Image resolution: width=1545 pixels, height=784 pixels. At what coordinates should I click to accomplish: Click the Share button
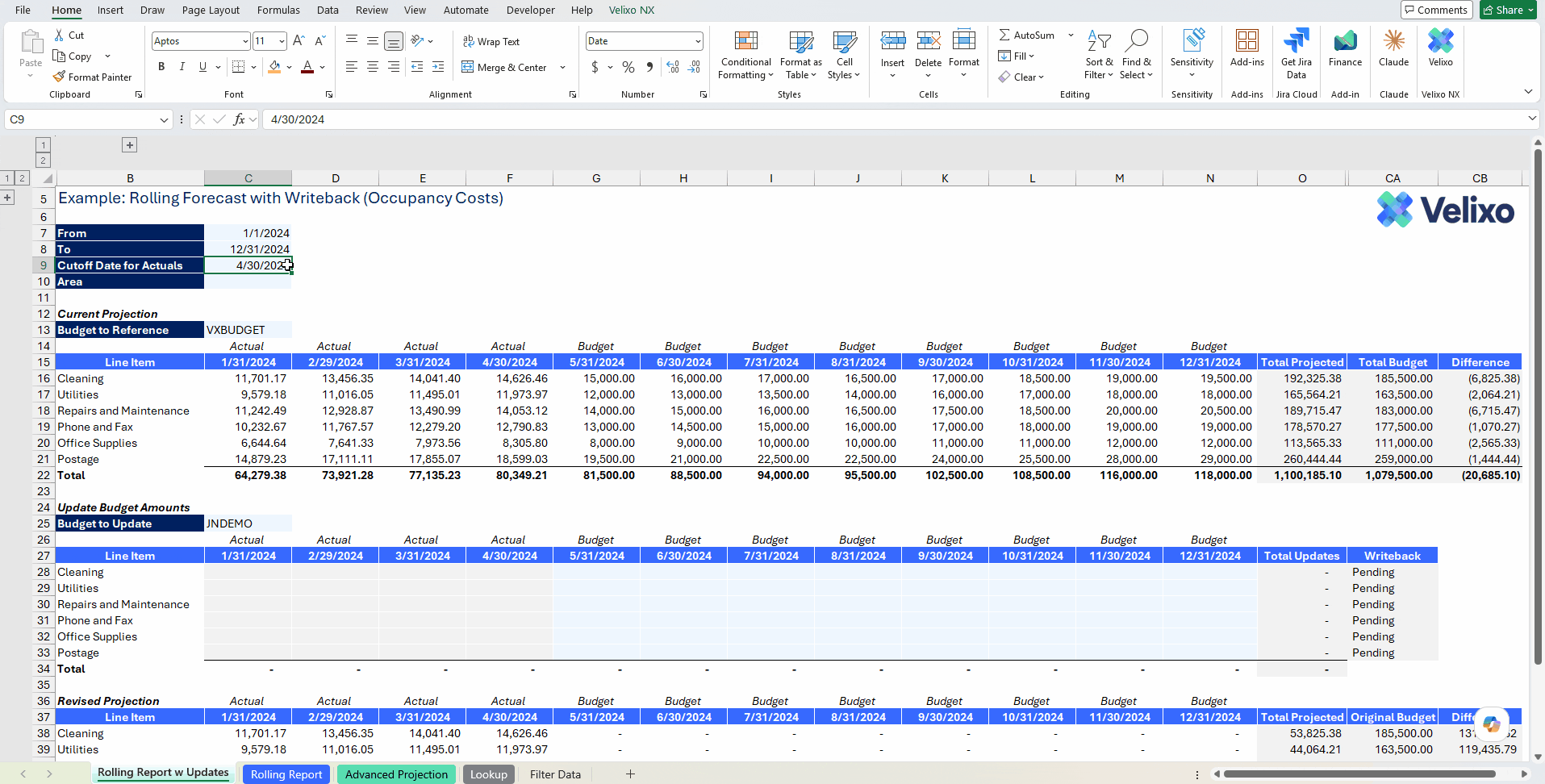click(1509, 10)
